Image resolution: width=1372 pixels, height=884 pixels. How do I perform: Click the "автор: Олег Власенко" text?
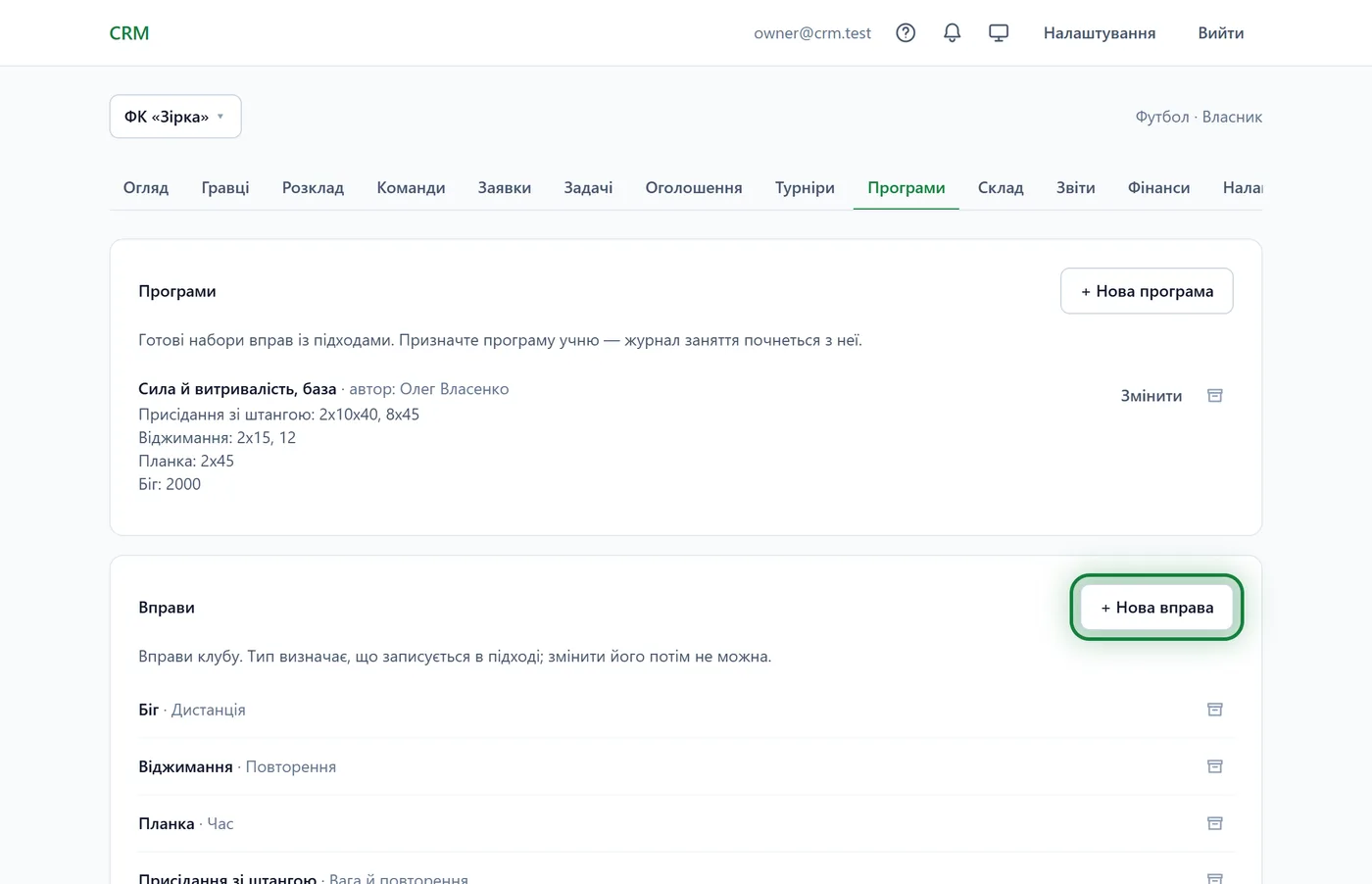coord(429,389)
